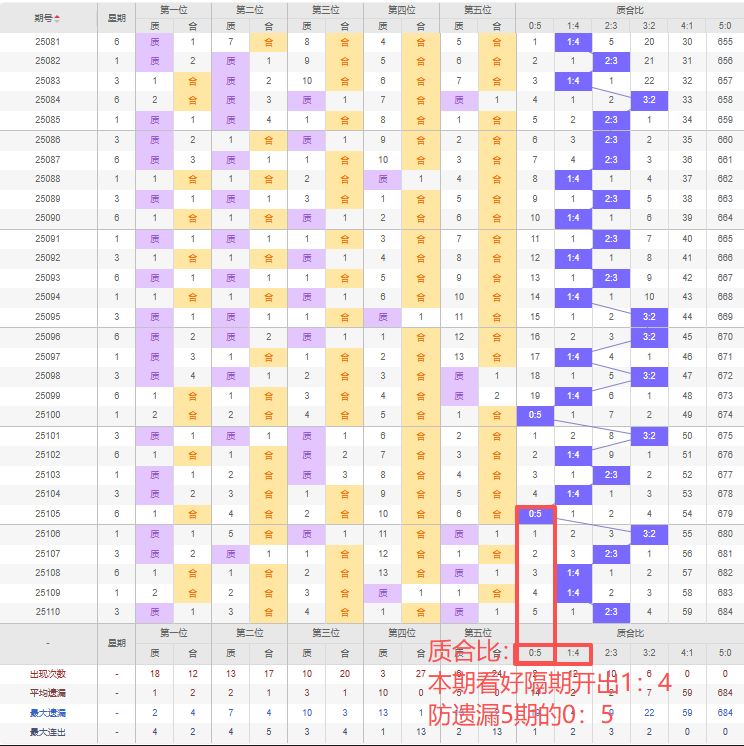
Task: Click the 1:4 header in the footer row
Action: (x=573, y=653)
